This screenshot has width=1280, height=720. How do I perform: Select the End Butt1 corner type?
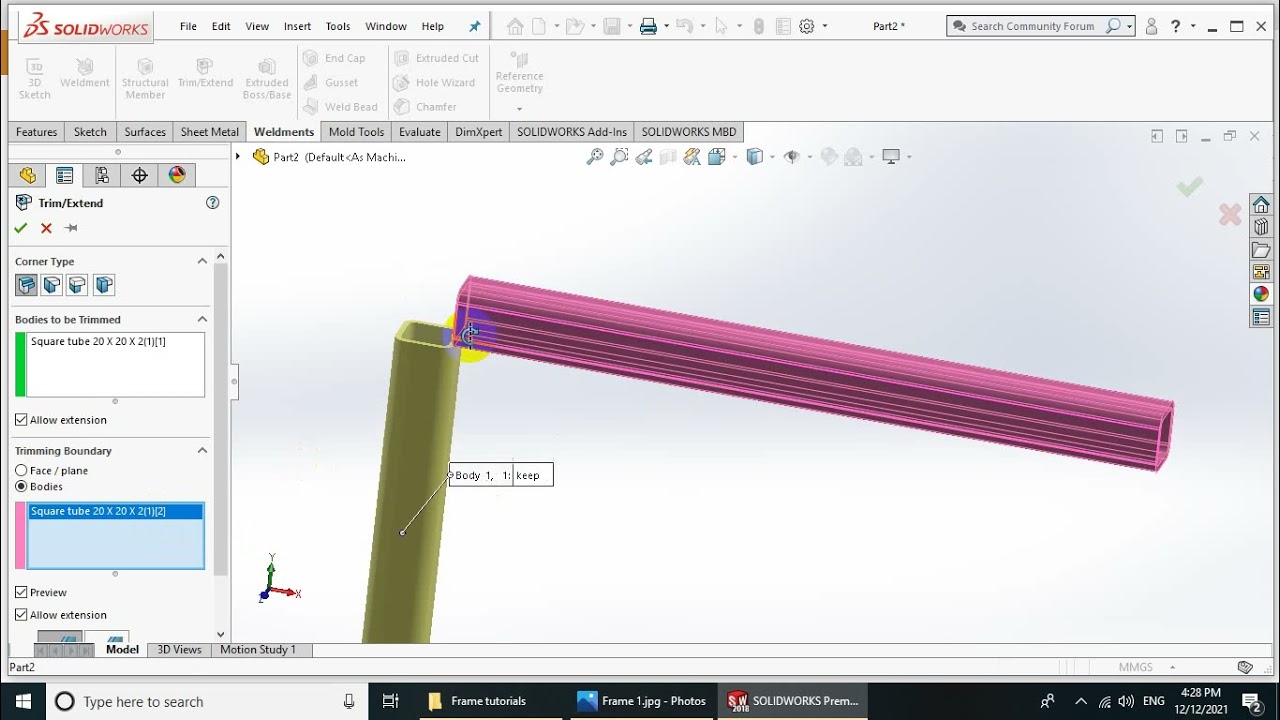[78, 285]
